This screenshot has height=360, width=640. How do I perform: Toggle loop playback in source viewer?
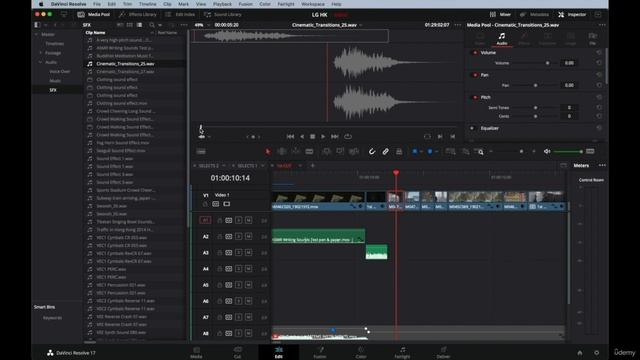click(348, 136)
